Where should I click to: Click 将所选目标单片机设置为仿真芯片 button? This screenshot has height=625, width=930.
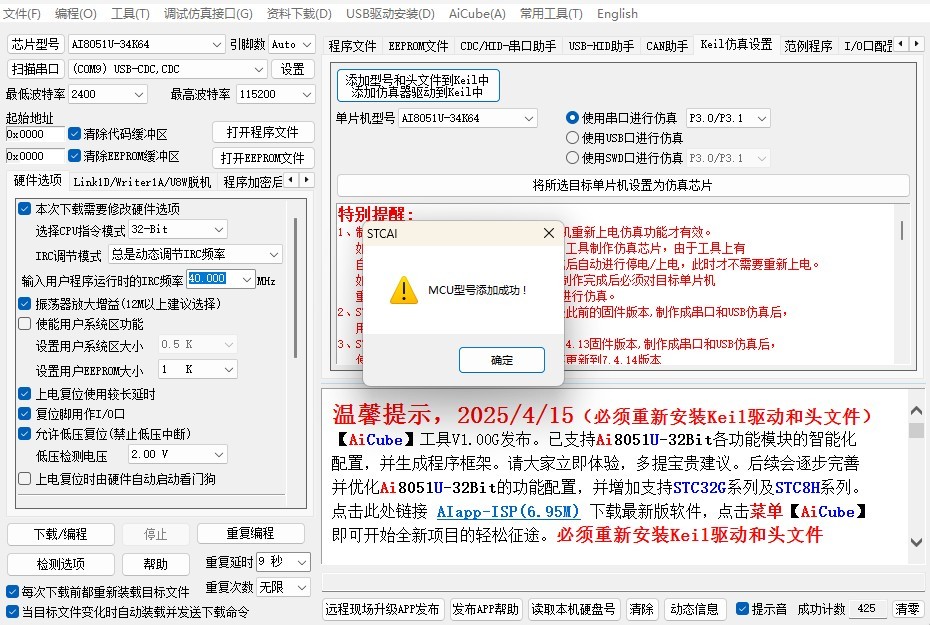point(623,186)
